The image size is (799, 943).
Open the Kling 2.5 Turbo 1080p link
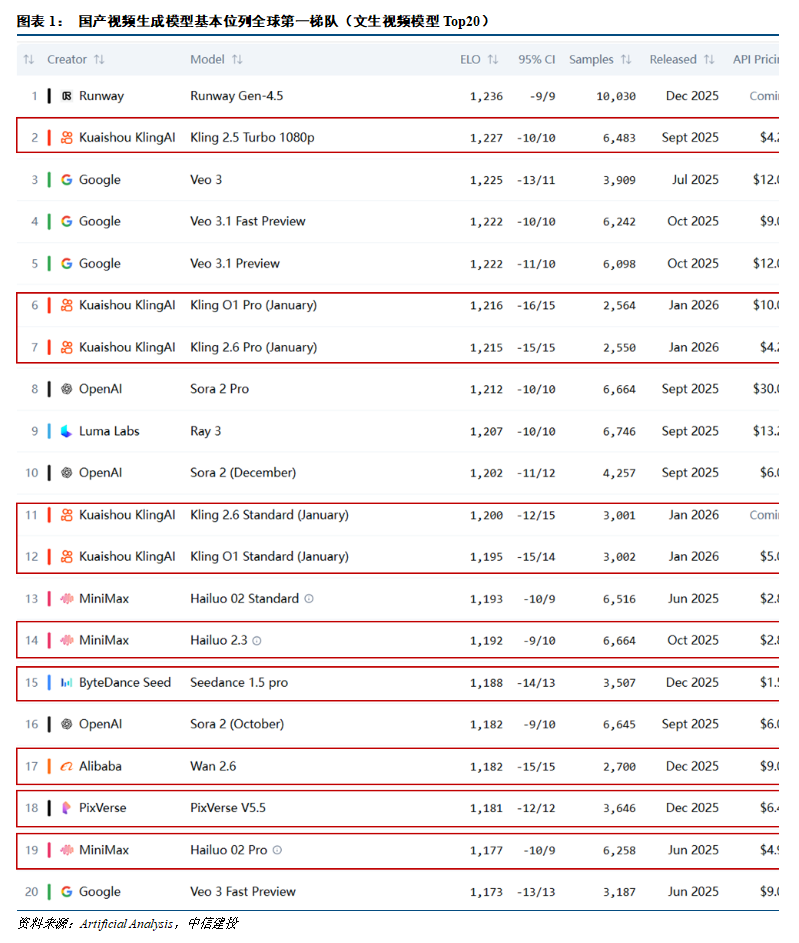[252, 138]
